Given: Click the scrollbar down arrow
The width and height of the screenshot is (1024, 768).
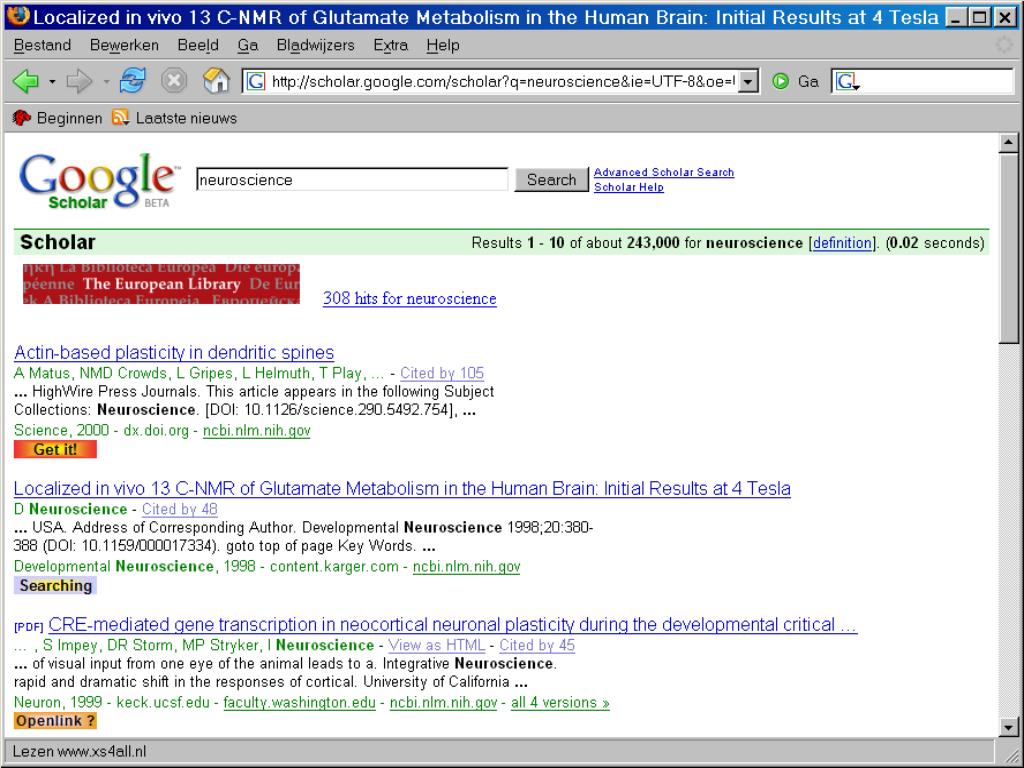Looking at the screenshot, I should click(x=1008, y=726).
